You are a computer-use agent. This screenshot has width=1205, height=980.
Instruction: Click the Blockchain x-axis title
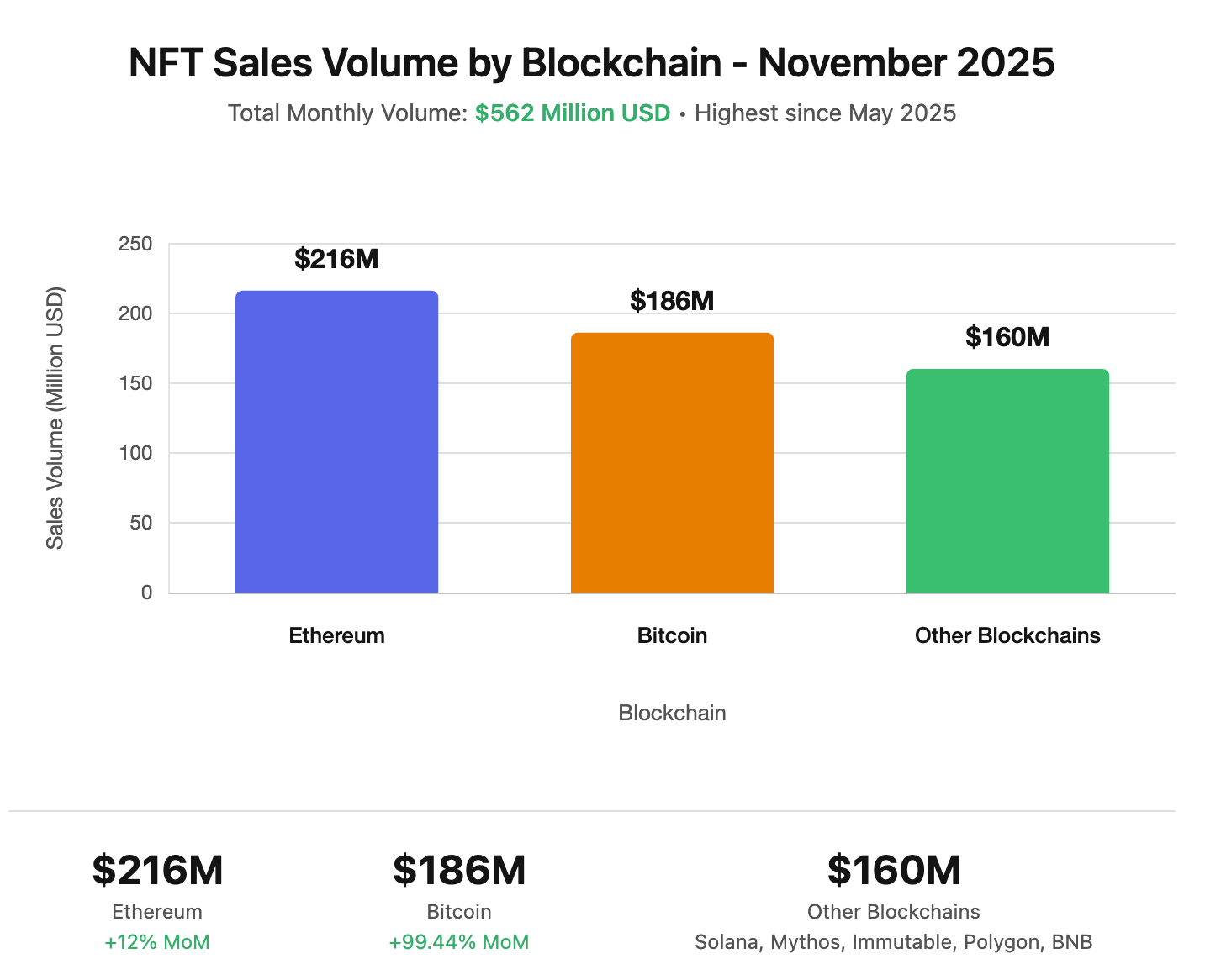coord(672,713)
